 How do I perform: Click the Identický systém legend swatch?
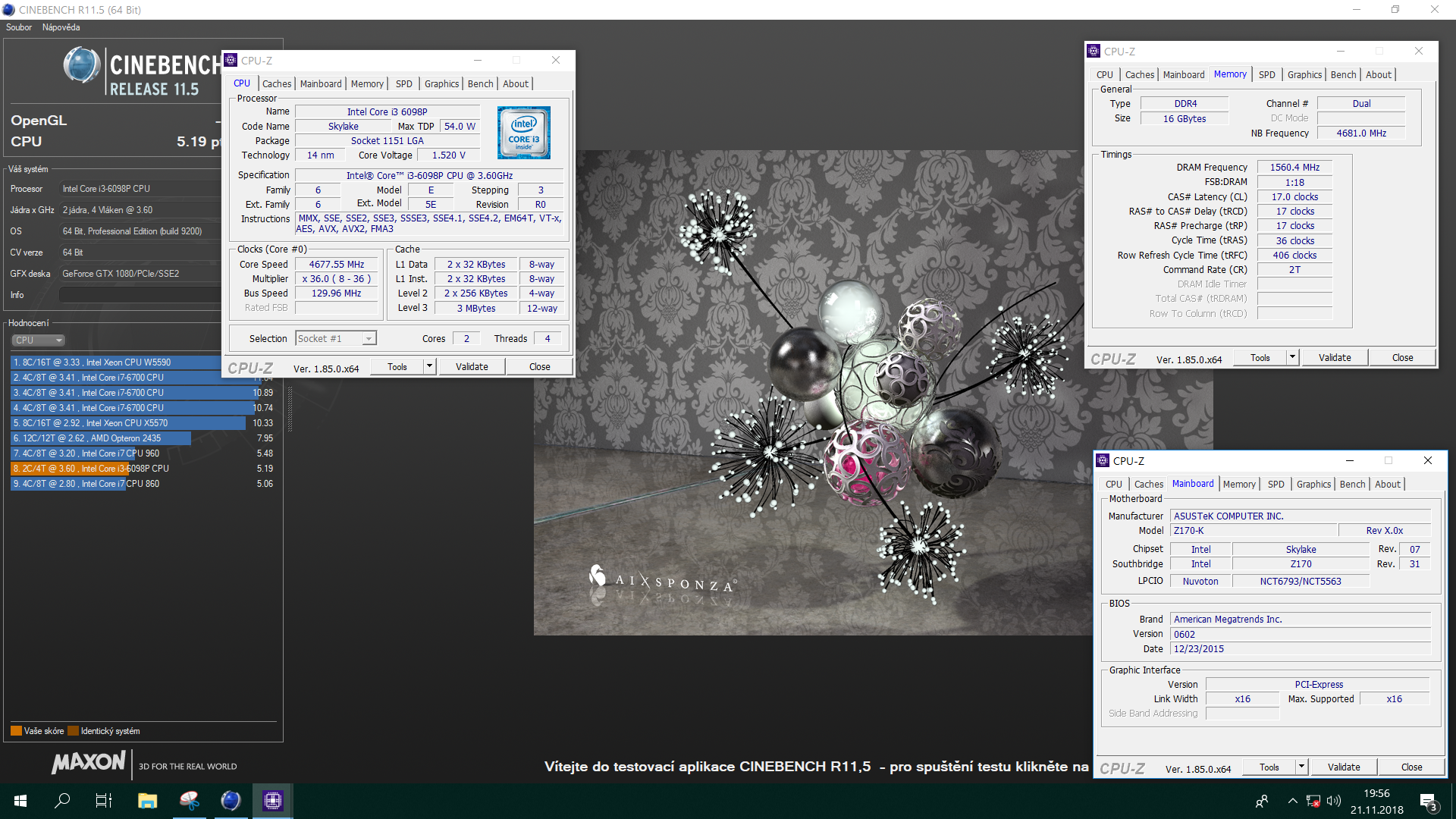[73, 731]
